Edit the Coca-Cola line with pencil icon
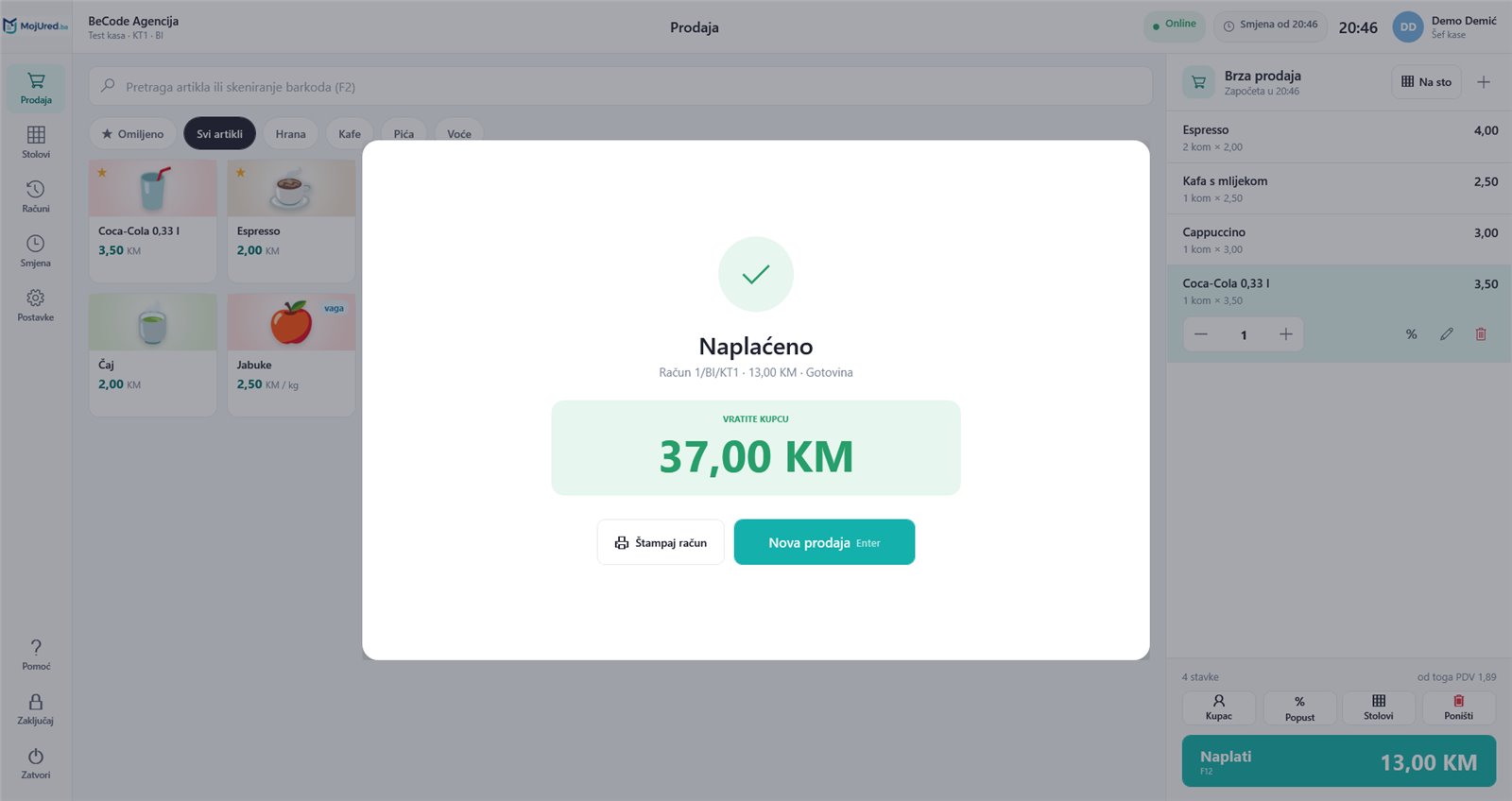 [x=1447, y=334]
